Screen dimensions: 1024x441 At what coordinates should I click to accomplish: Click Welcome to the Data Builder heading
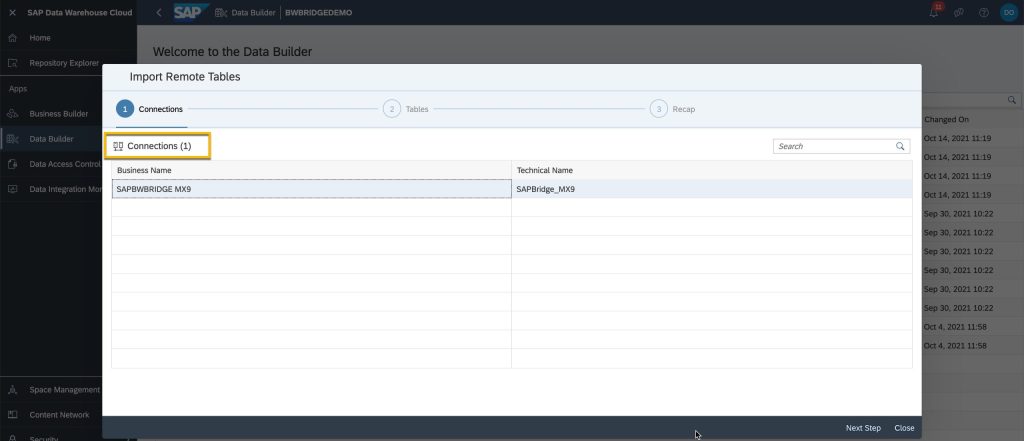click(232, 52)
